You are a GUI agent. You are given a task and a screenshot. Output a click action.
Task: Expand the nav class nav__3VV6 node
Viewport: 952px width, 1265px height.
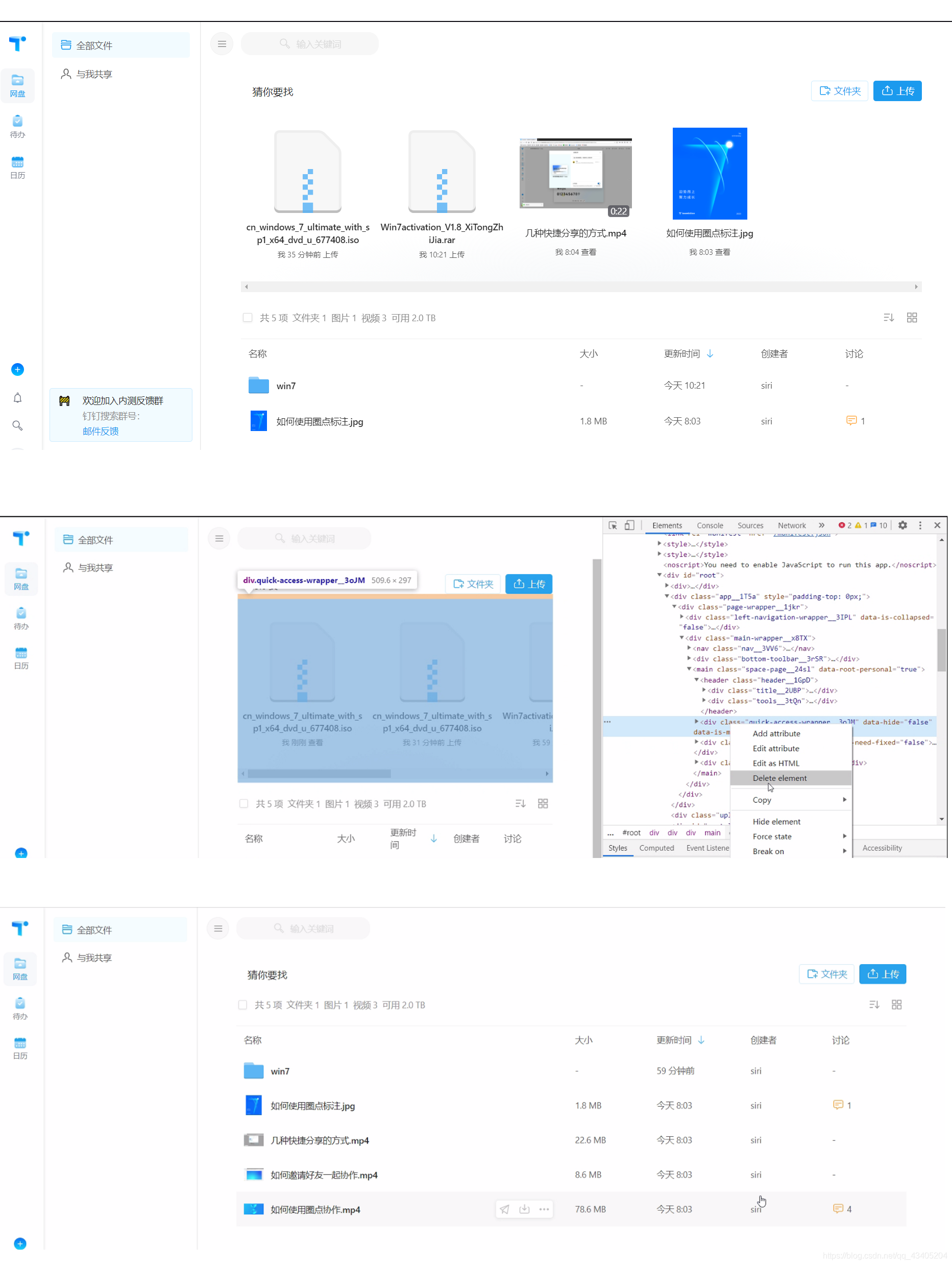point(689,648)
